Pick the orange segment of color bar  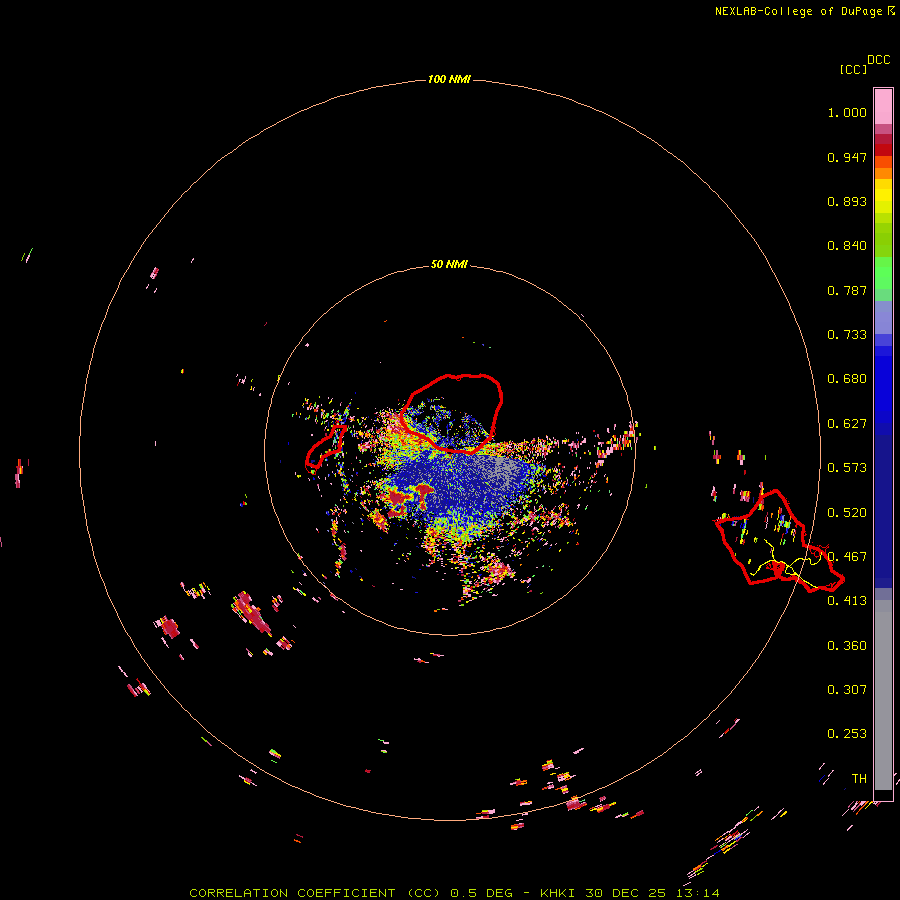click(883, 173)
